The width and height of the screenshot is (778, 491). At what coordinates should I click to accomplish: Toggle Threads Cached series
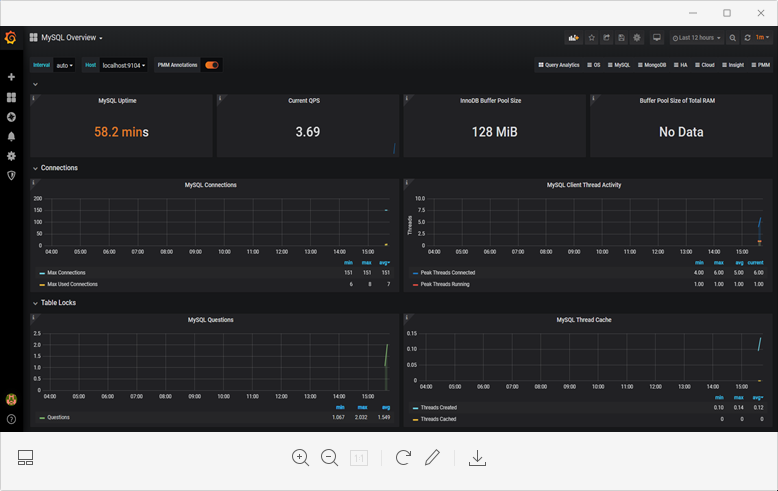(438, 419)
